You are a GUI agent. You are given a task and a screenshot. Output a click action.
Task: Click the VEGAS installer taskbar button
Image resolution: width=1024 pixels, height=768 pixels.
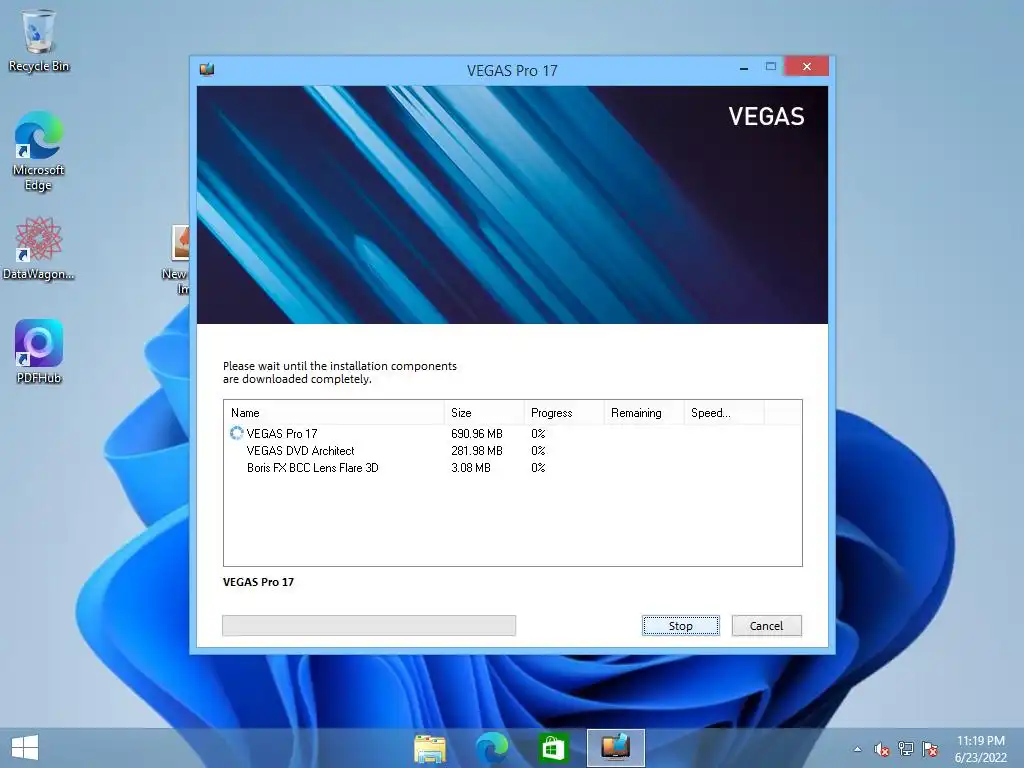(615, 748)
